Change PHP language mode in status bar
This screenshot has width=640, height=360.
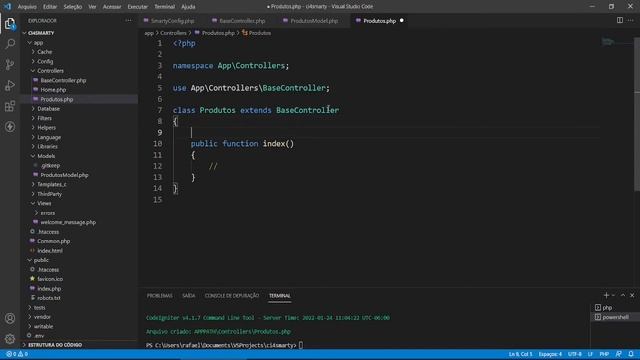604,354
